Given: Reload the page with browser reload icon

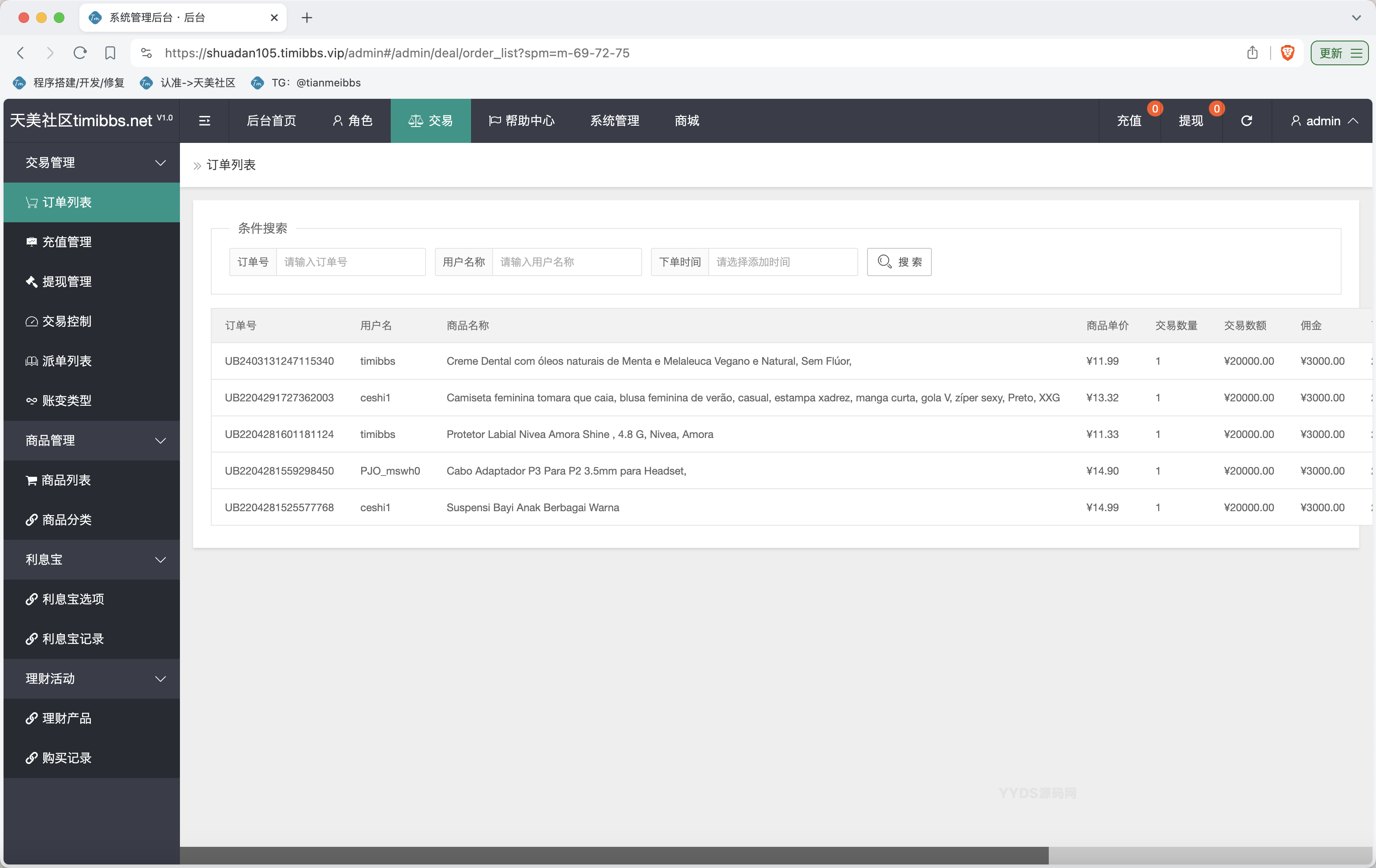Looking at the screenshot, I should point(80,53).
